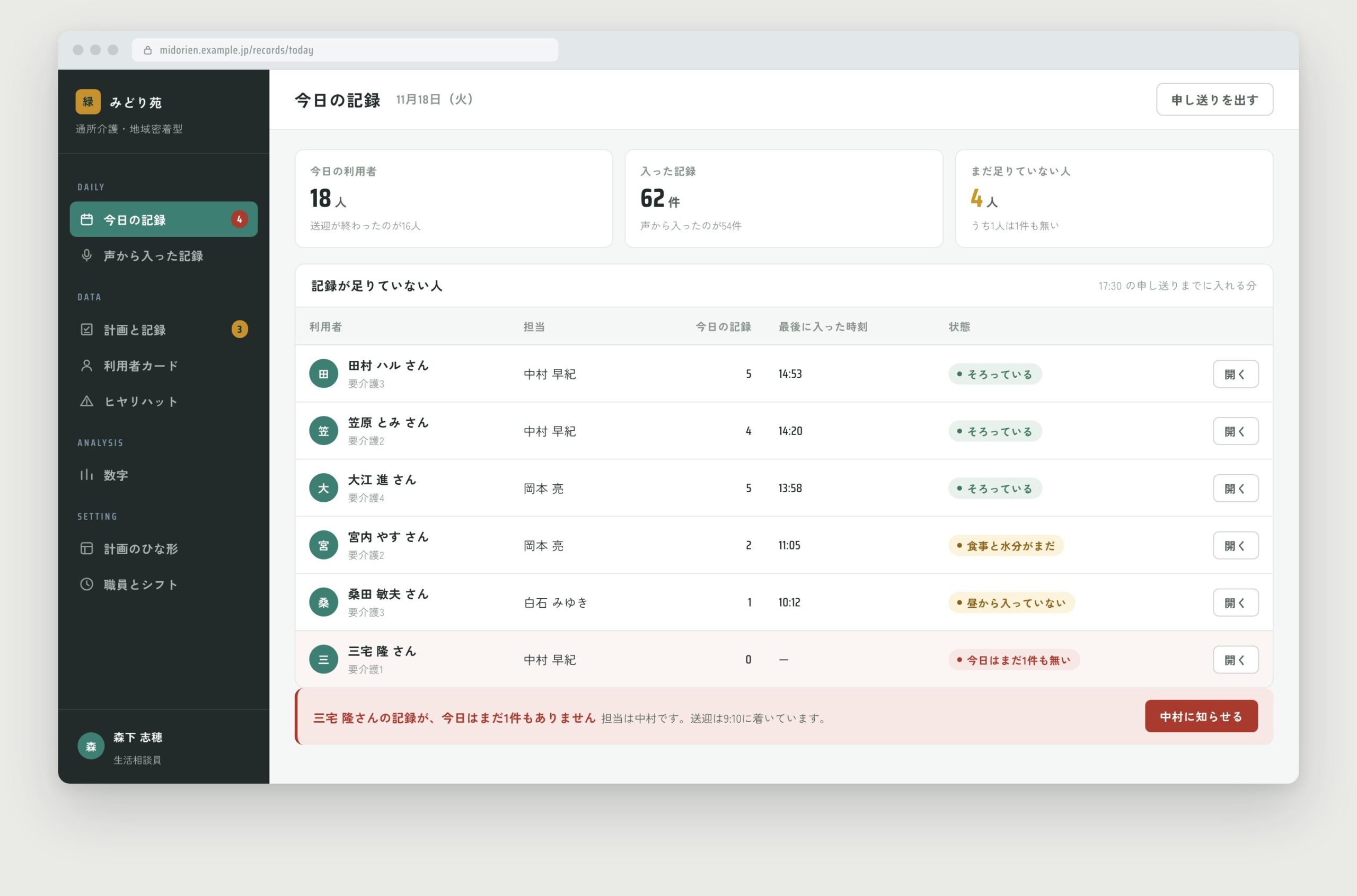Screen dimensions: 1357x896
Task: Click the bar chart icon beside 数字
Action: (86, 475)
